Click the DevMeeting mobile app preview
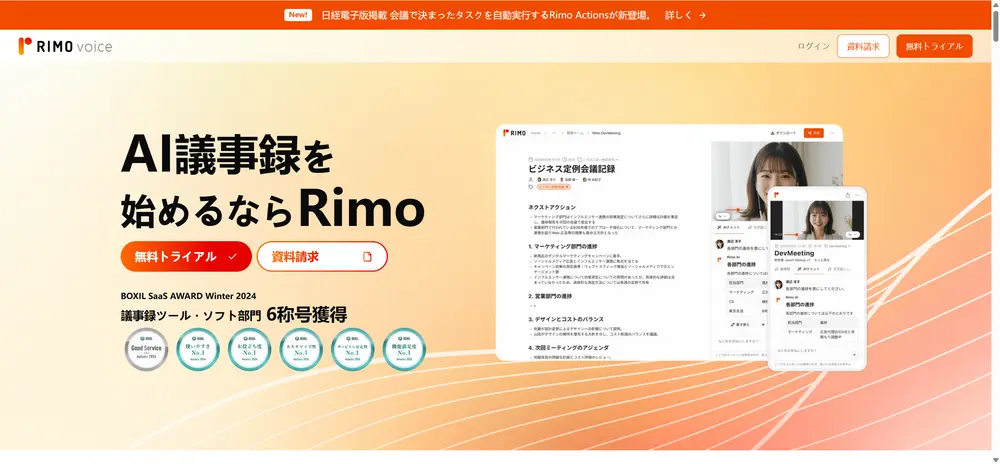Viewport: 1000px width, 464px height. [817, 279]
